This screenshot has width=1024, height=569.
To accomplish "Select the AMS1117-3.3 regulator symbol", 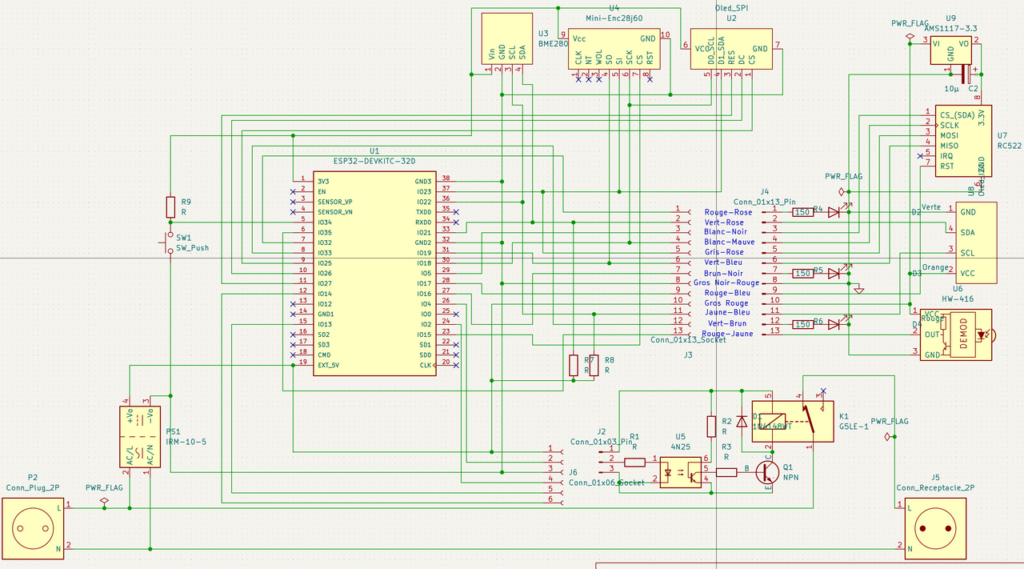I will (x=951, y=50).
